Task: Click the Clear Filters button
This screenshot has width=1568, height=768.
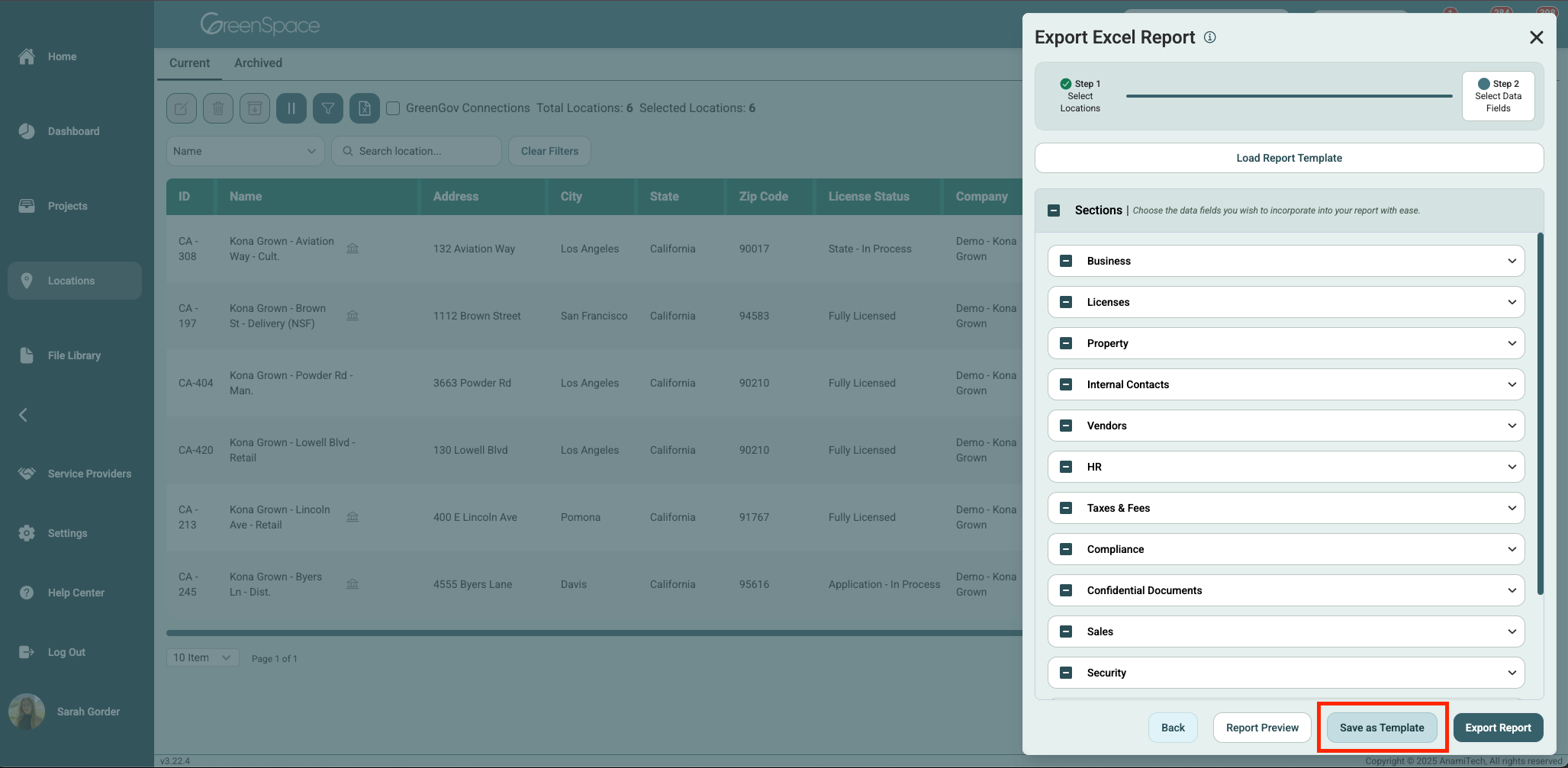Action: click(x=549, y=151)
